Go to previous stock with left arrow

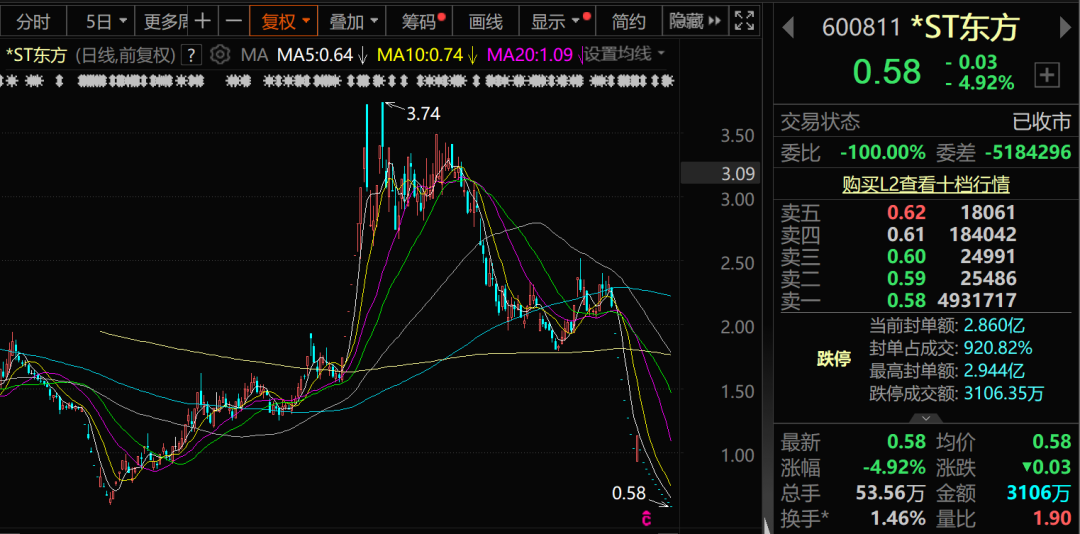click(788, 28)
